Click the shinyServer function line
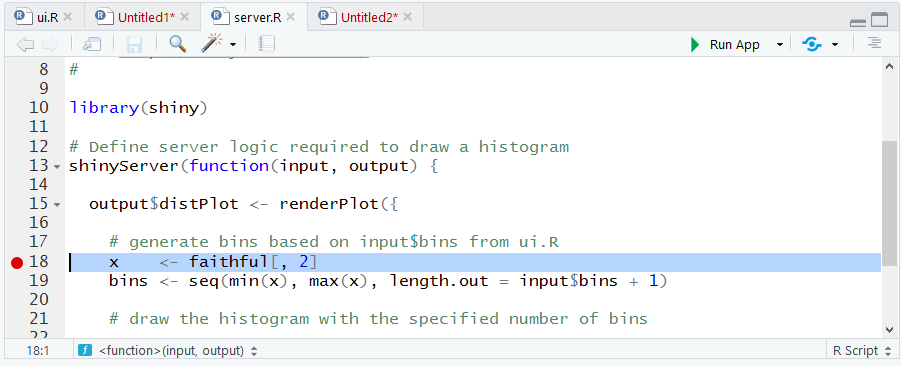Viewport: 901px width, 366px height. click(x=253, y=167)
